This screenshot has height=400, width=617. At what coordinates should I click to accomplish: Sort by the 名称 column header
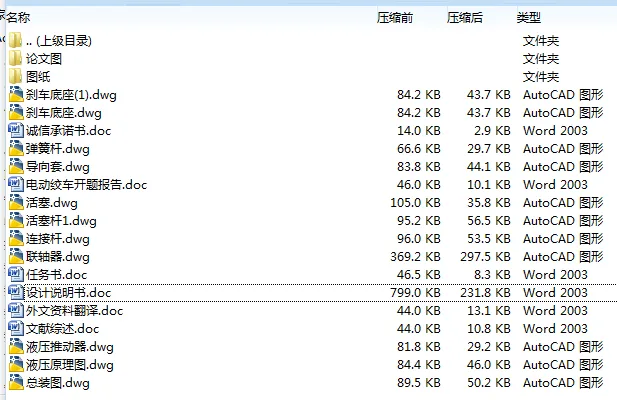(x=18, y=17)
